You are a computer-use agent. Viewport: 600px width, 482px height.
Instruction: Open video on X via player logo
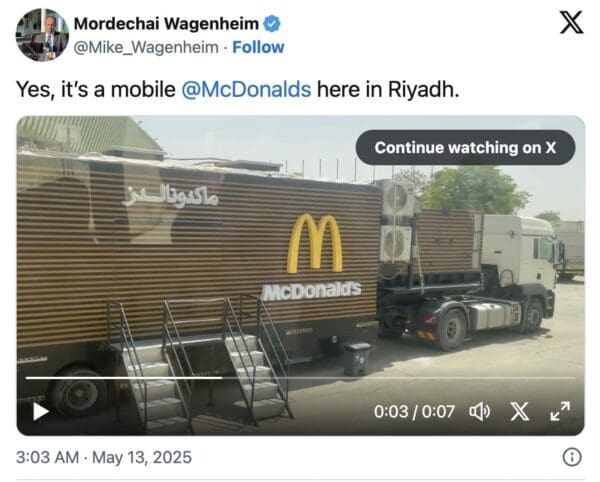520,412
